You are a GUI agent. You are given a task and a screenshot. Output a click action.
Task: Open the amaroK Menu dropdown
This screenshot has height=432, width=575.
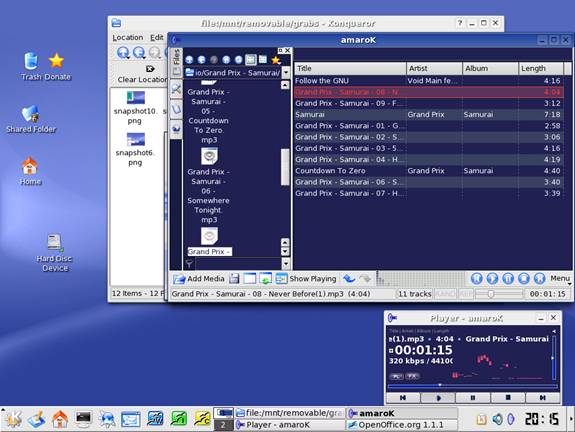click(x=560, y=279)
